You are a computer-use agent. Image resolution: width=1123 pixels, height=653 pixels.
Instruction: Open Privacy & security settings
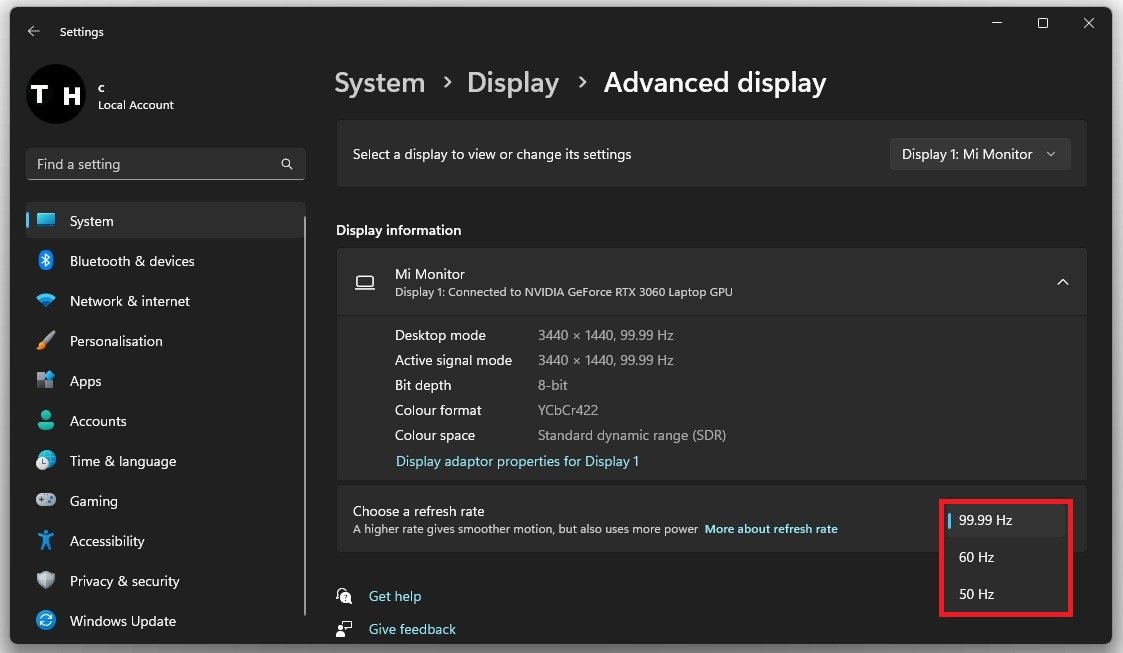125,581
